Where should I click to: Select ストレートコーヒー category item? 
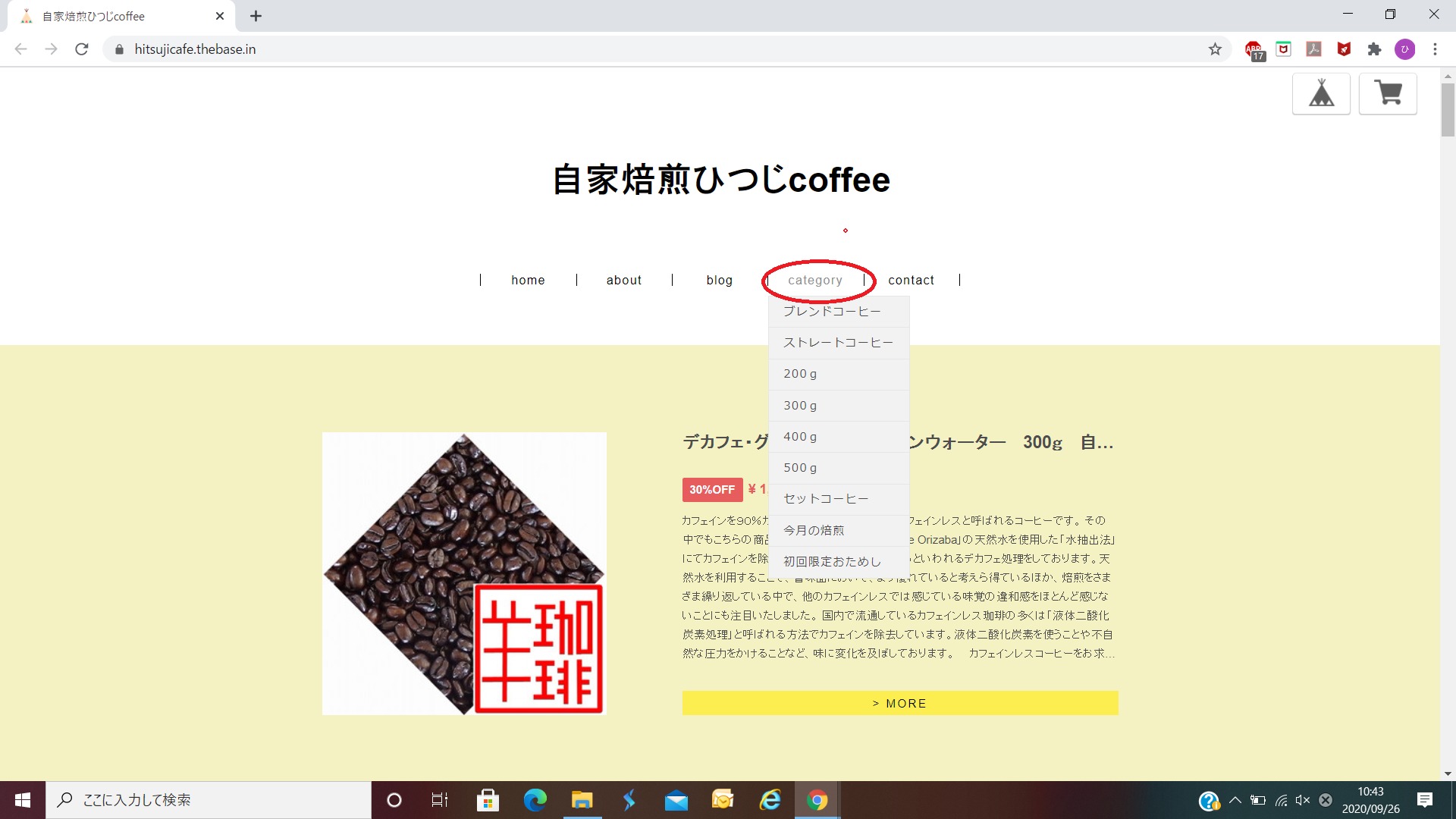pos(838,343)
